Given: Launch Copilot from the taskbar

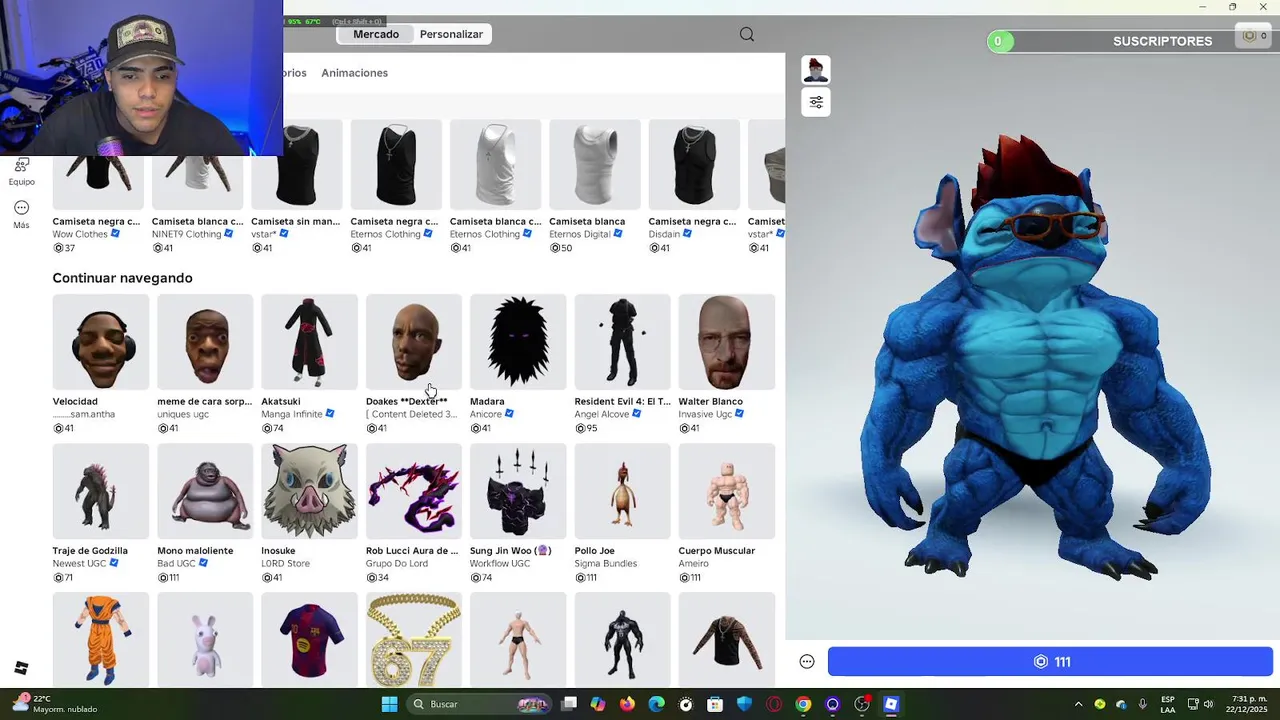Looking at the screenshot, I should click(598, 704).
